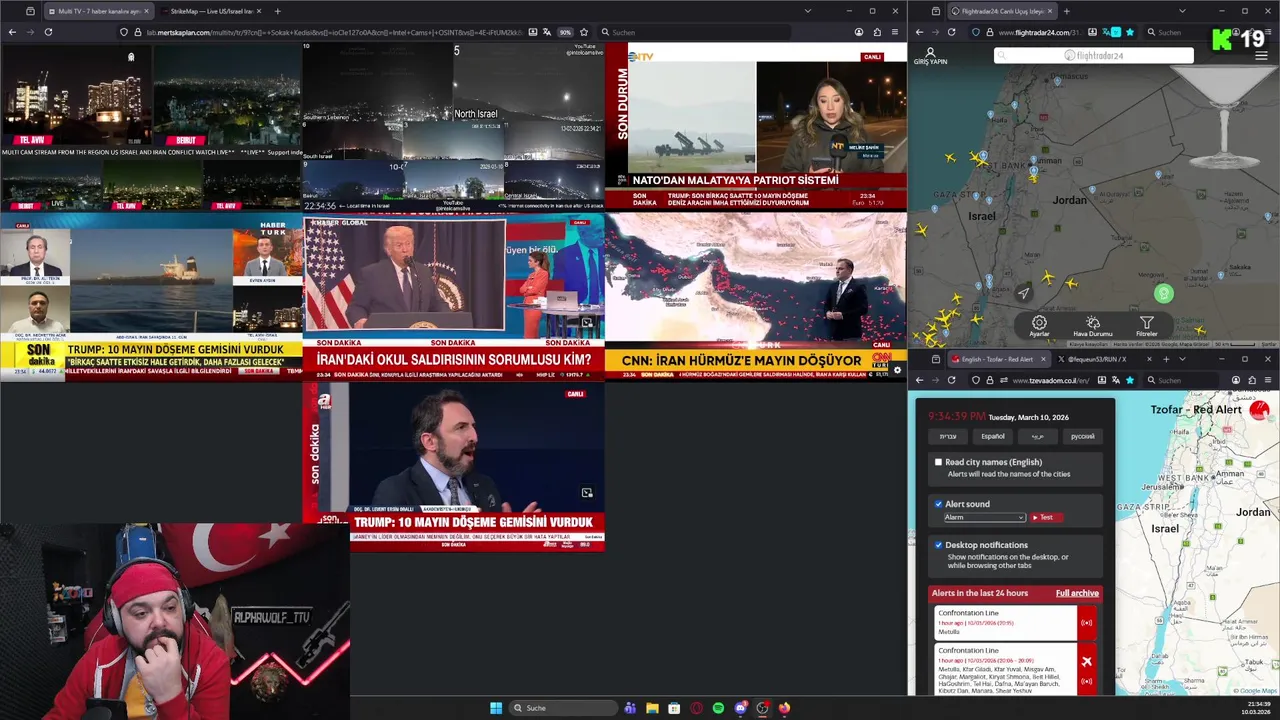Select CNN Türk Hürmüz map video tile
1280x720 pixels.
click(x=756, y=296)
